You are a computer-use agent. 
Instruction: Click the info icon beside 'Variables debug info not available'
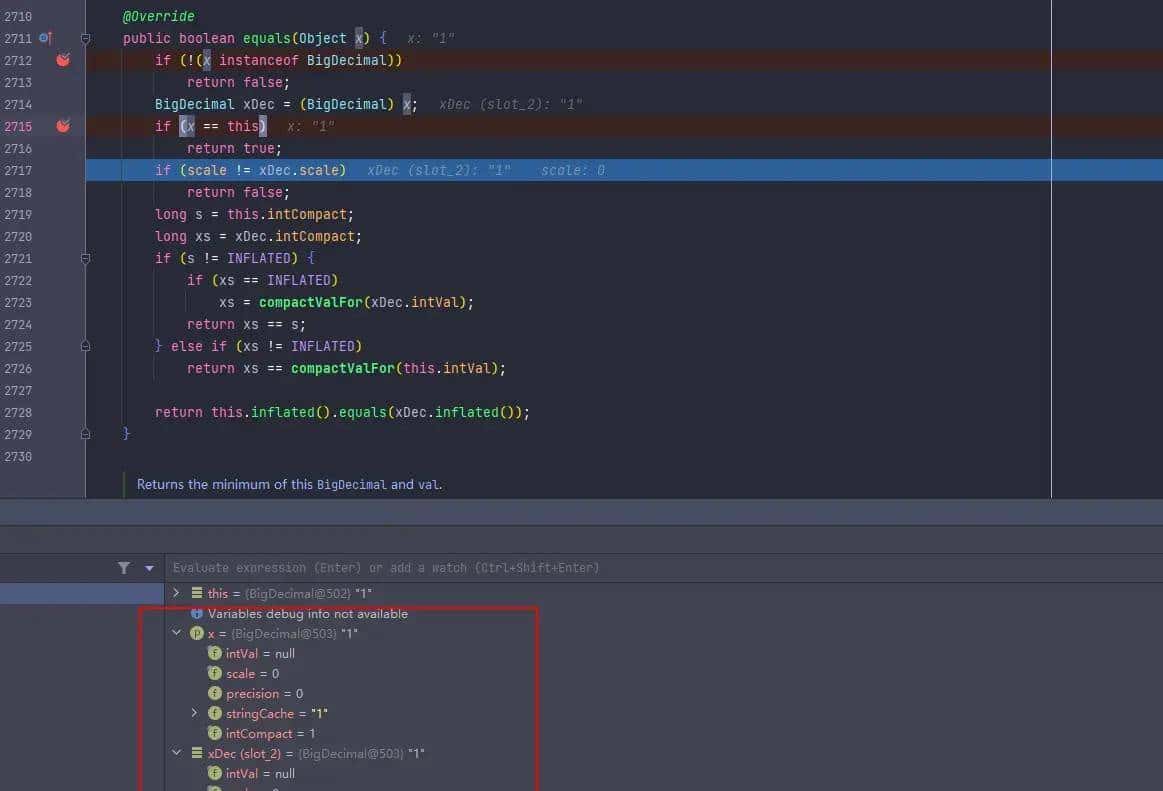(x=197, y=613)
